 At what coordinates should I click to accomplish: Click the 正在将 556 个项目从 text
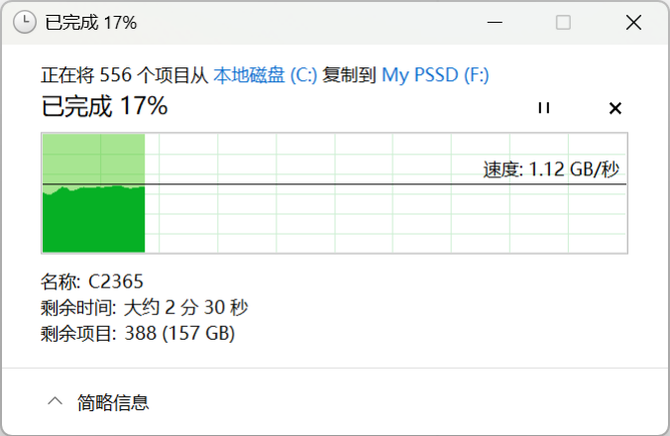point(124,75)
